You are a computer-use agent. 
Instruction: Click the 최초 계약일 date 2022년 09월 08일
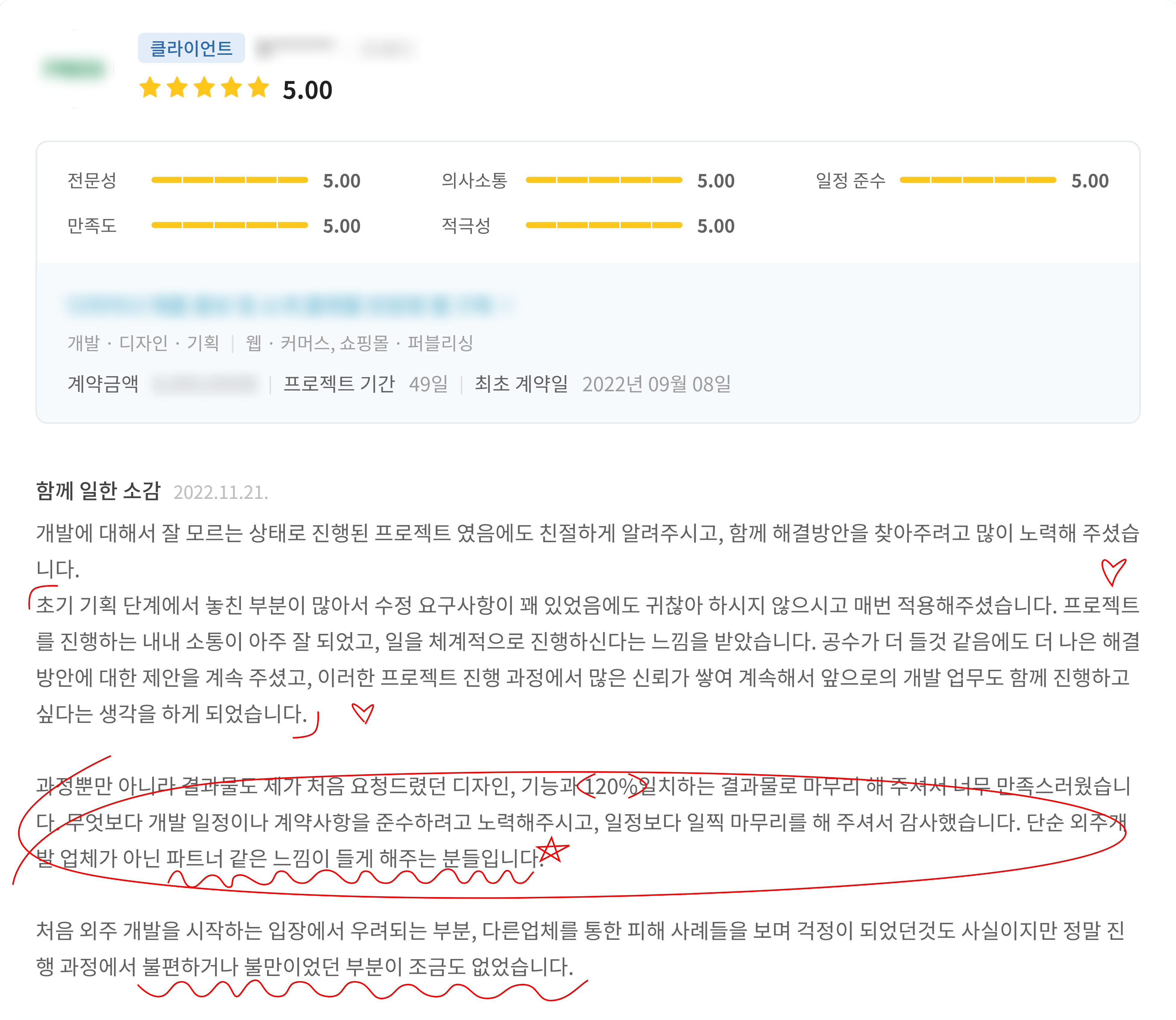point(656,384)
